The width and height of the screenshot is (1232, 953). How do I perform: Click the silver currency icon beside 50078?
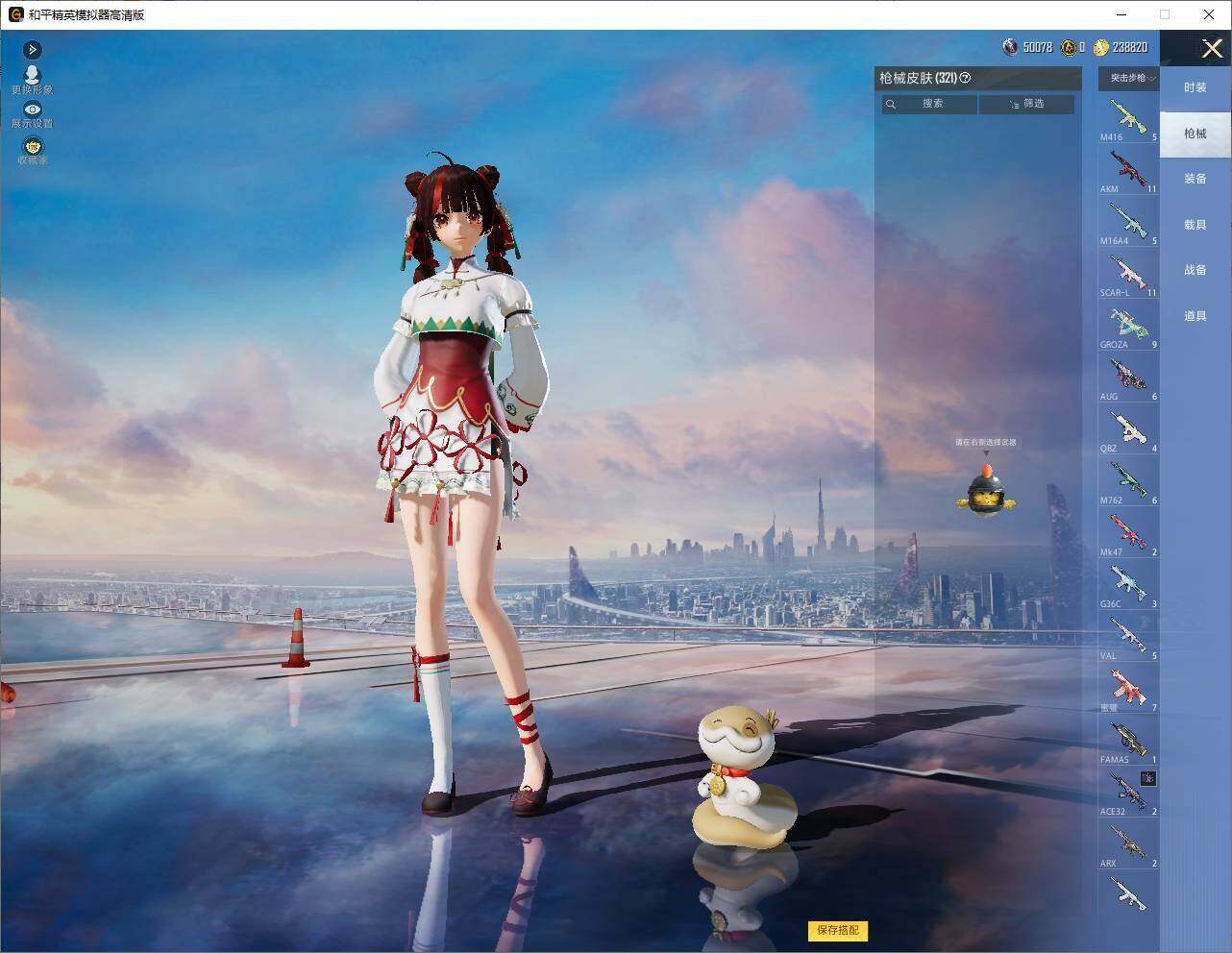(1010, 46)
